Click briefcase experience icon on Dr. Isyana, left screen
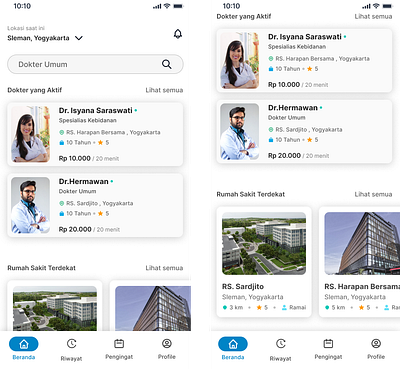The height and width of the screenshot is (369, 400). pyautogui.click(x=61, y=142)
